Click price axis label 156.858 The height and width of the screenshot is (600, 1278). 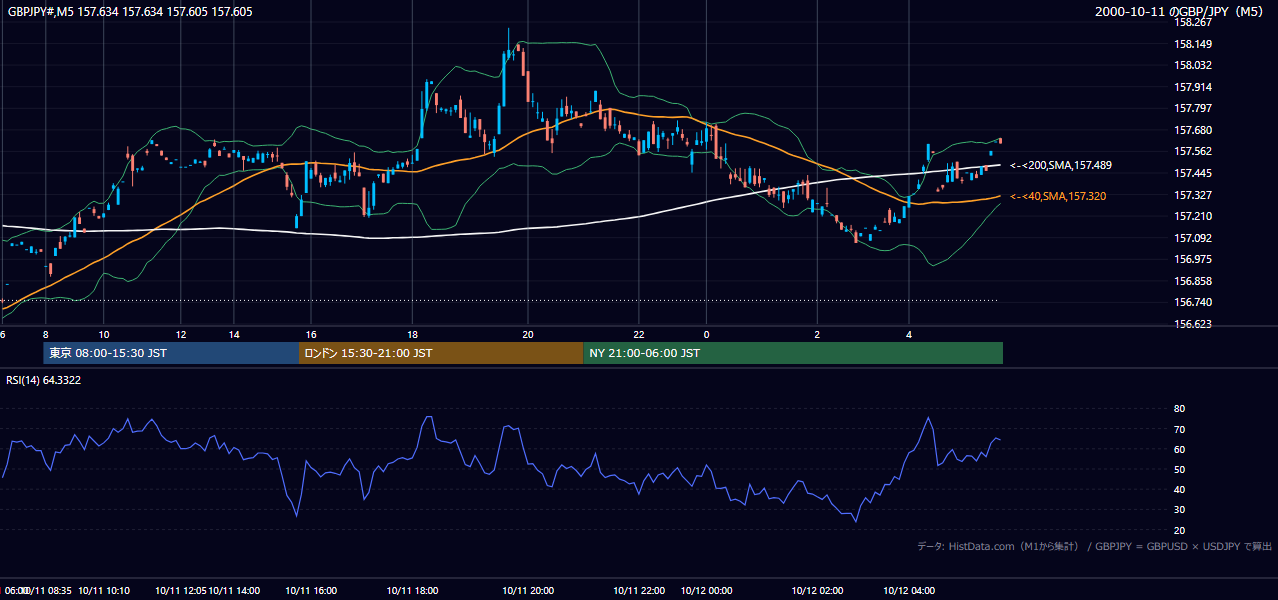[1193, 281]
